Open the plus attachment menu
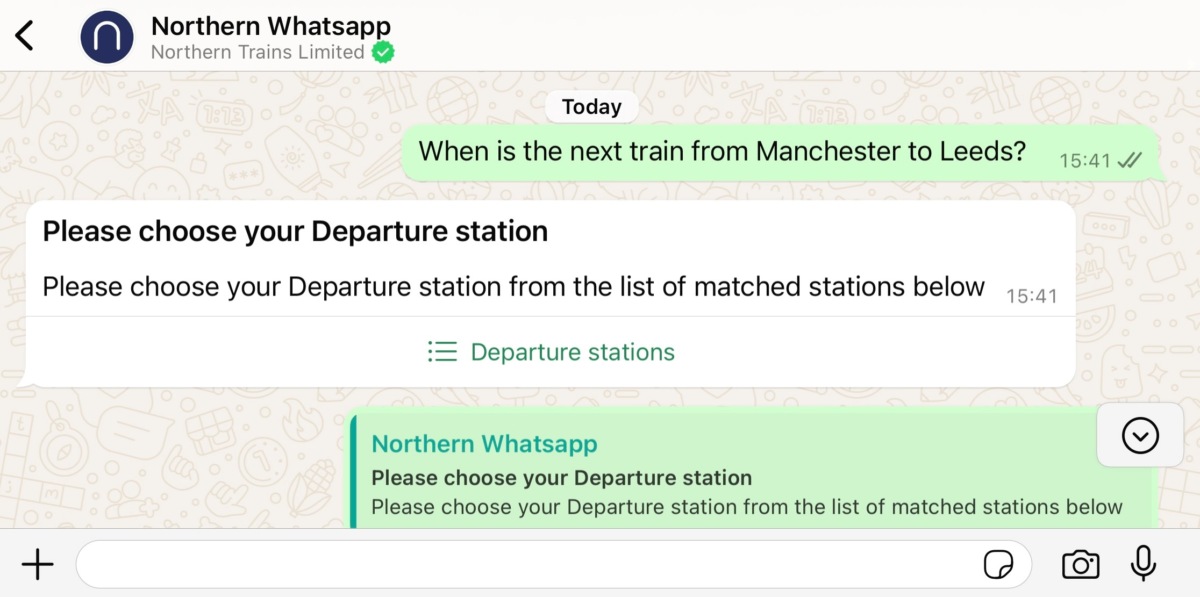This screenshot has width=1200, height=597. pyautogui.click(x=37, y=565)
